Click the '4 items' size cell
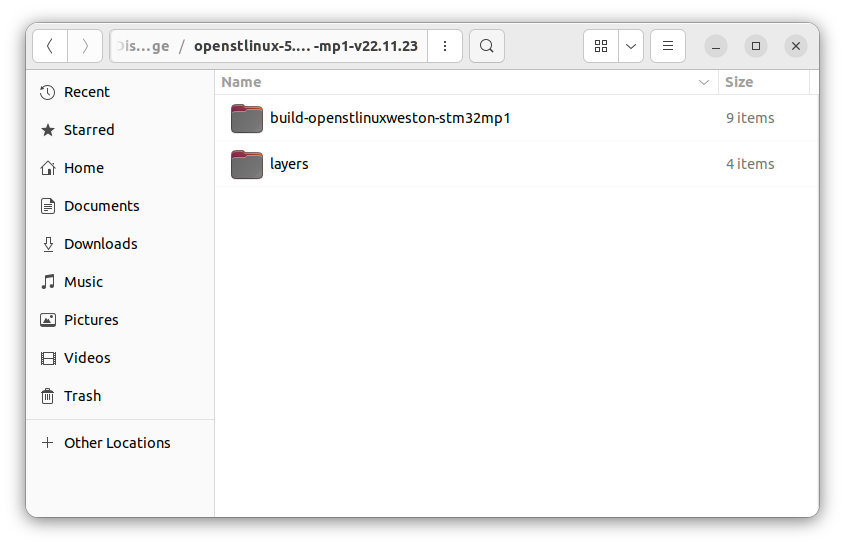 click(750, 164)
